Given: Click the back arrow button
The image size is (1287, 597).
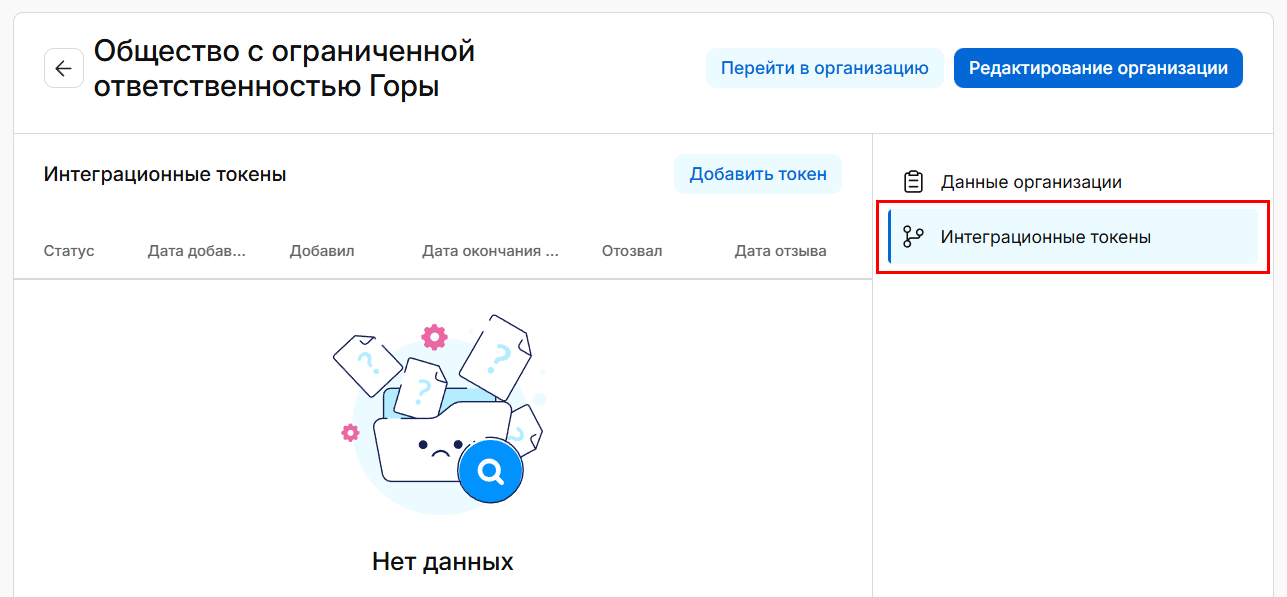Looking at the screenshot, I should coord(64,68).
